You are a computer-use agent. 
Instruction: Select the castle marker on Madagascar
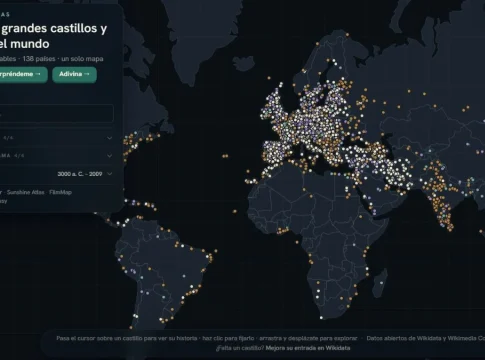[x=382, y=283]
